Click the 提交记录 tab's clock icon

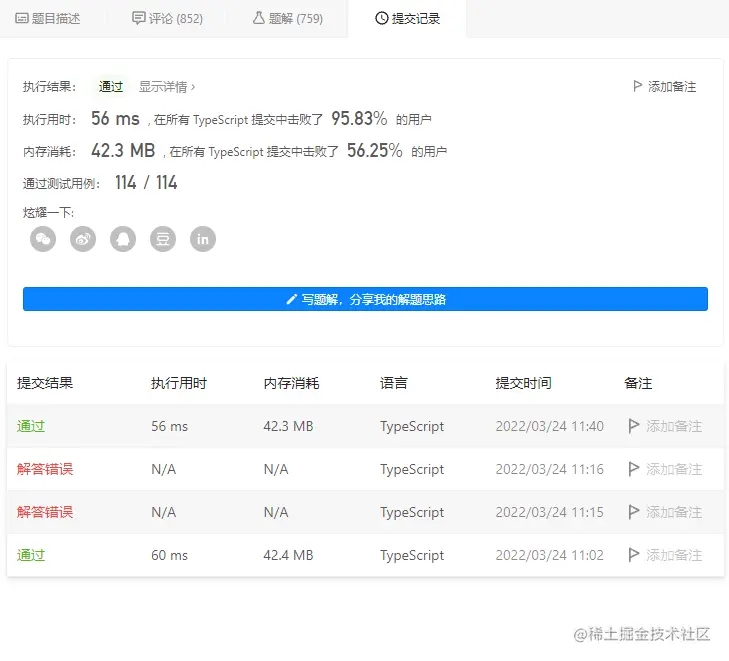(x=382, y=19)
